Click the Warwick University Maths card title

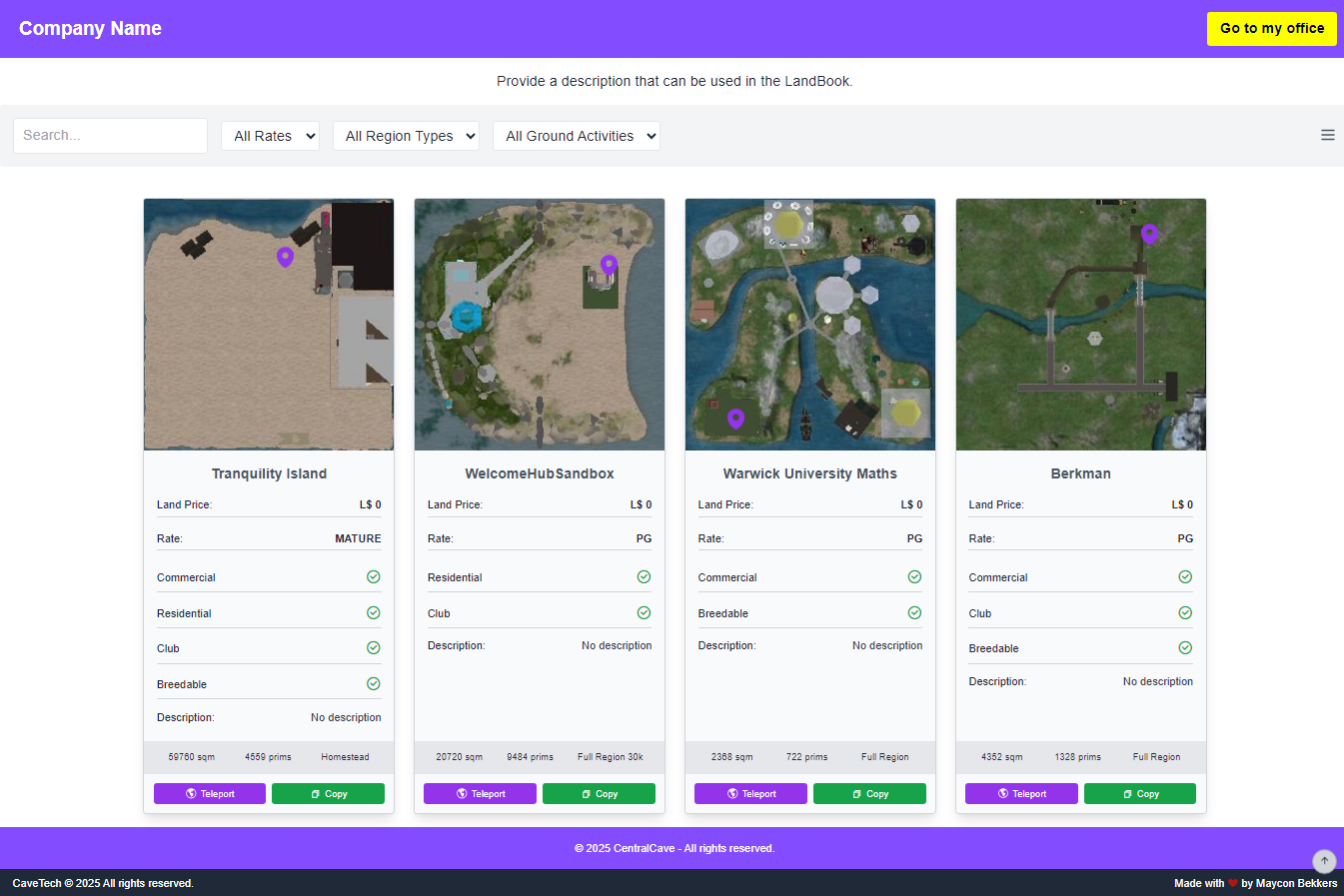click(810, 473)
